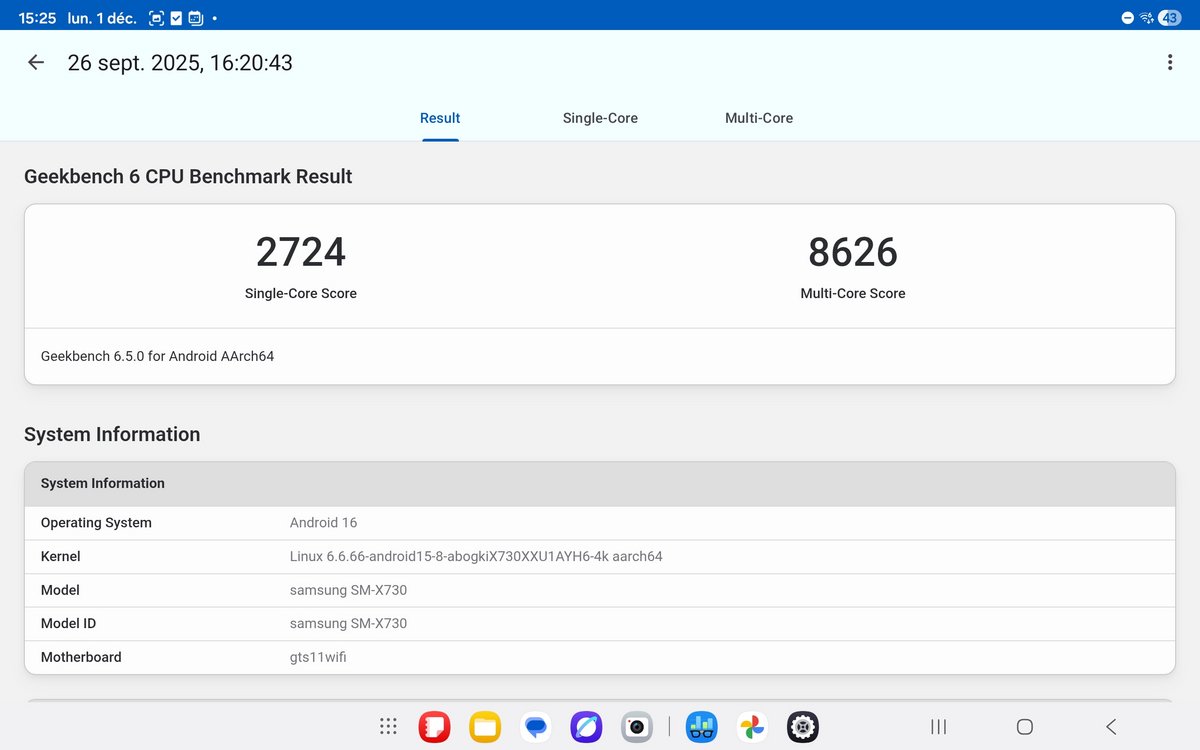Switch to the Single-Core tab

(600, 117)
